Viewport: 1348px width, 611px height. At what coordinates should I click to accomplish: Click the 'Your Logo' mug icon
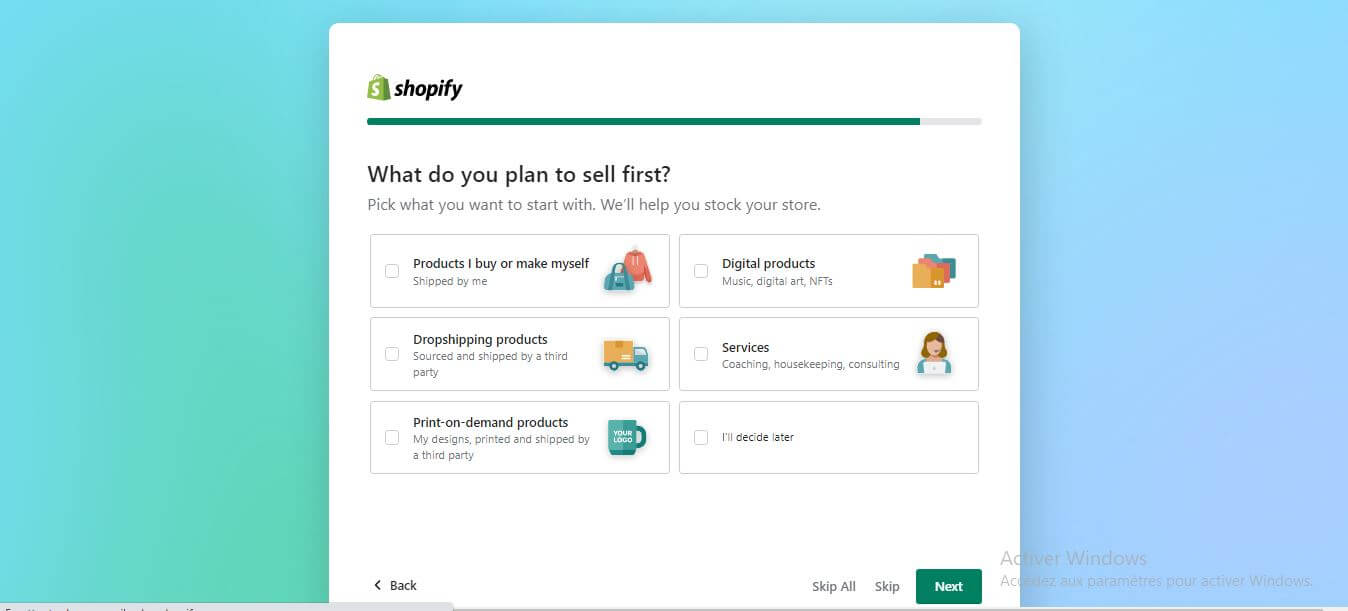click(x=626, y=437)
